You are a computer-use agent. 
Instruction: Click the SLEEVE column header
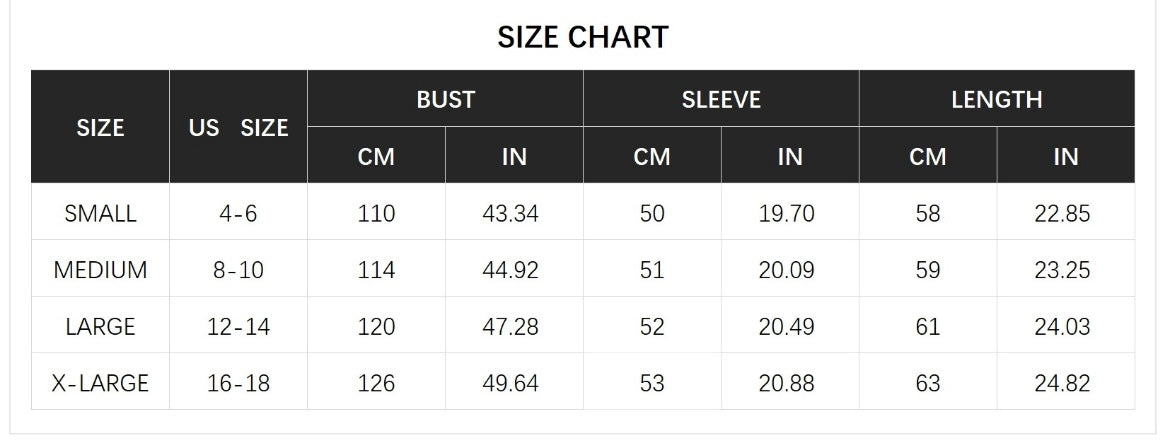(x=721, y=99)
